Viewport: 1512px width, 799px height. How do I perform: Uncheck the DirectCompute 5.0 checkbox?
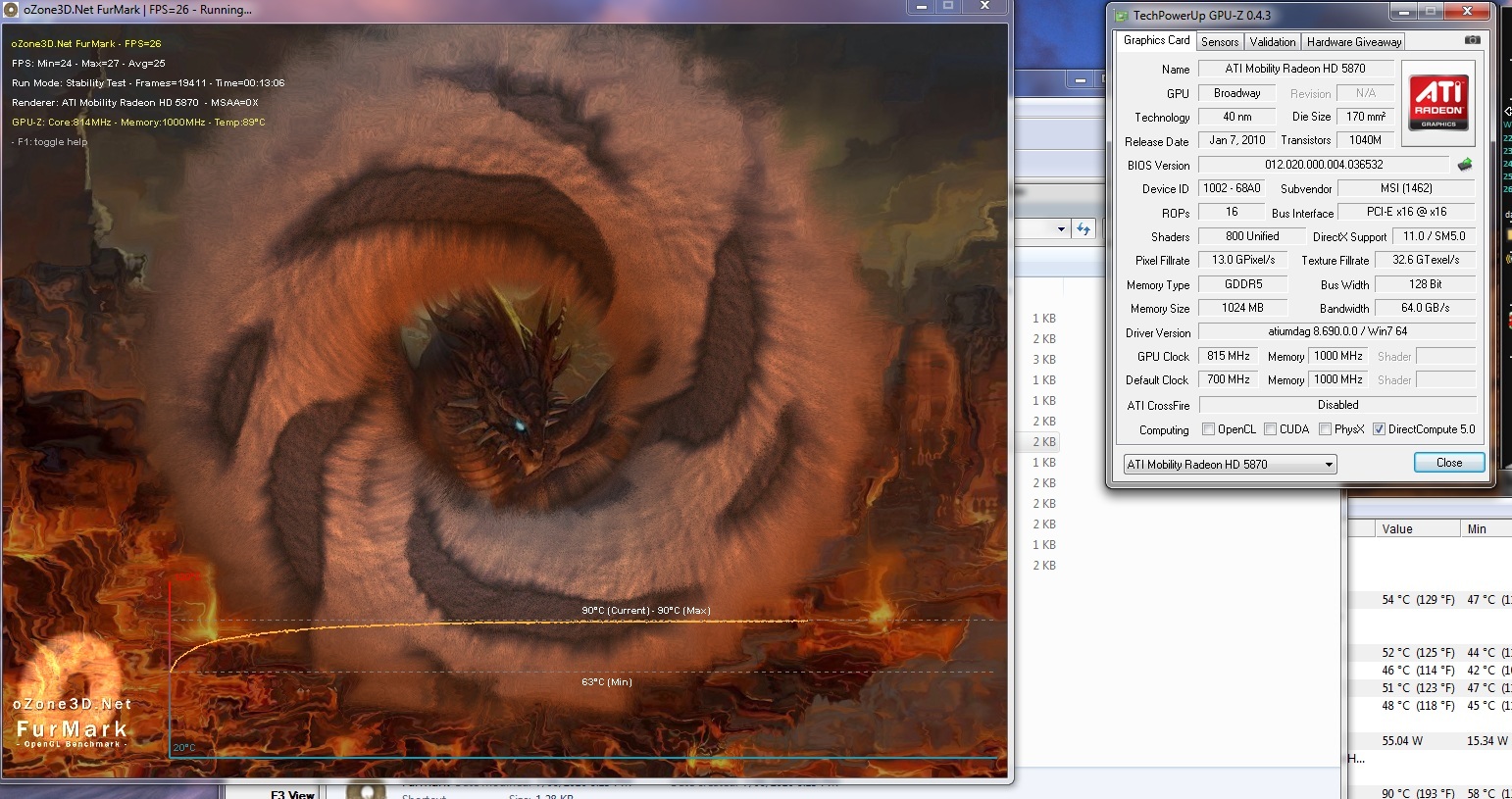coord(1379,429)
